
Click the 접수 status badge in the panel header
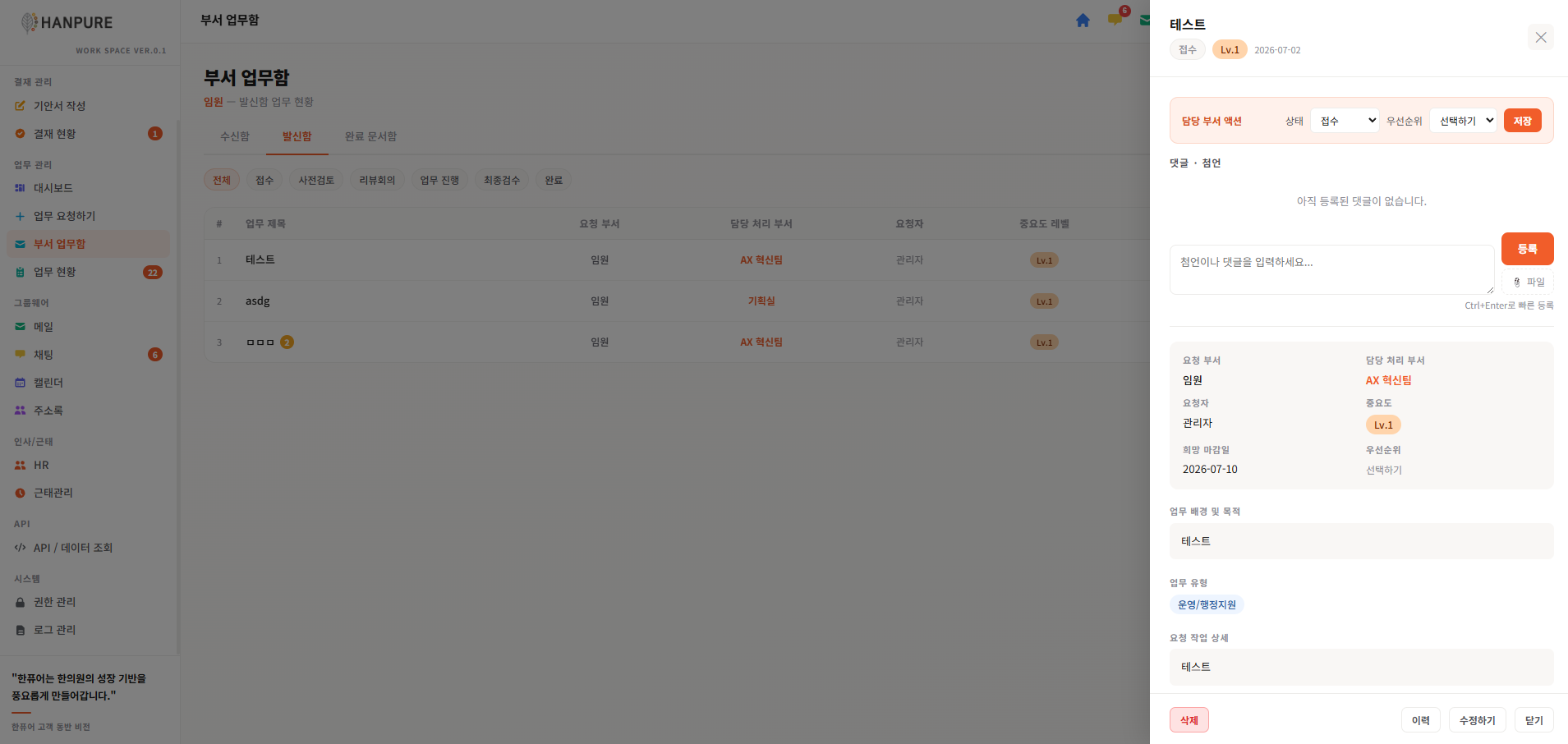1188,50
